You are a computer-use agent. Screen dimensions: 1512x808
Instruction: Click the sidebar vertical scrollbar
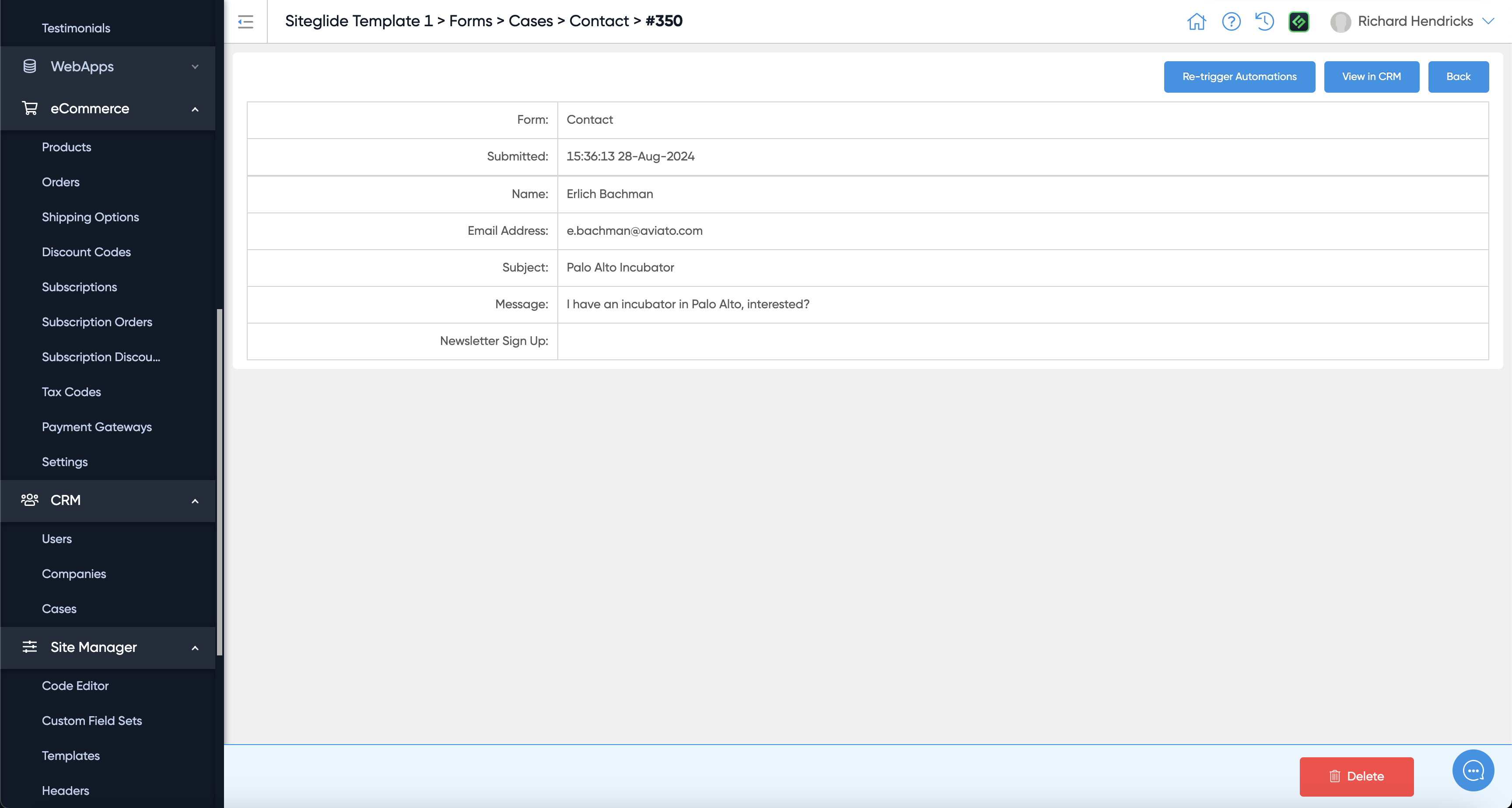[220, 481]
